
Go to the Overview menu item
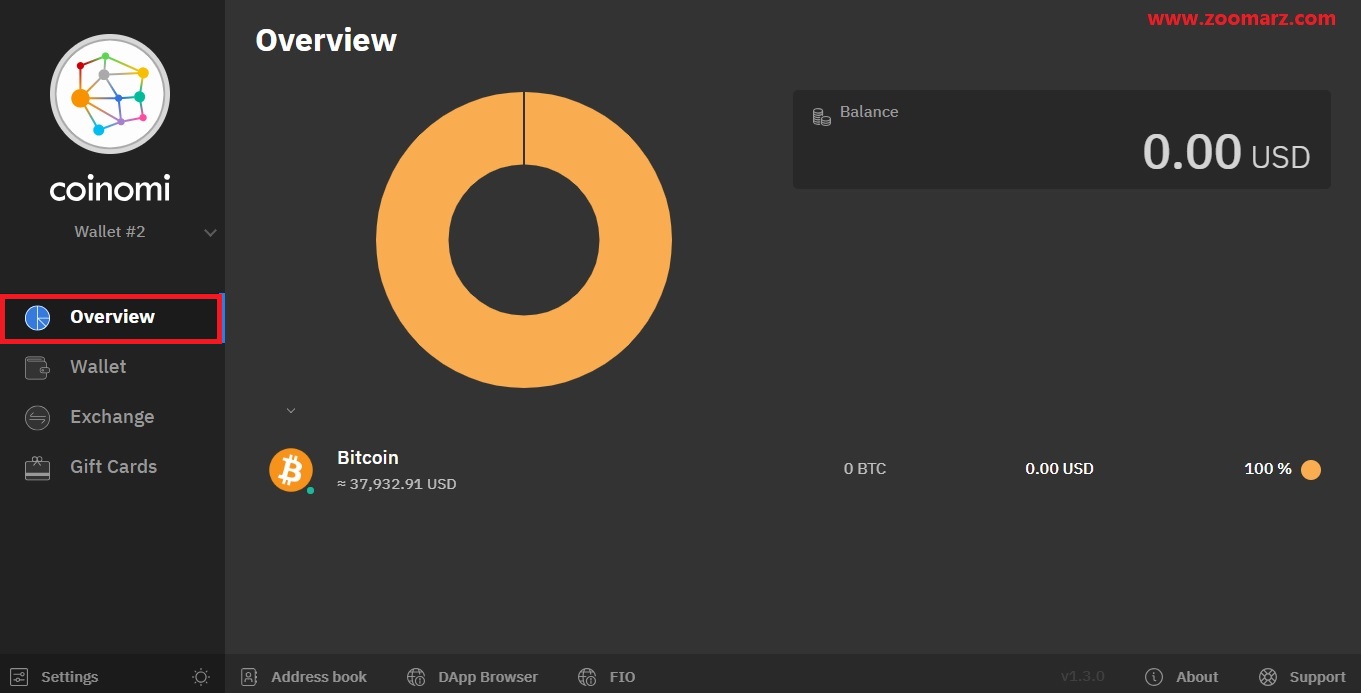(x=112, y=318)
